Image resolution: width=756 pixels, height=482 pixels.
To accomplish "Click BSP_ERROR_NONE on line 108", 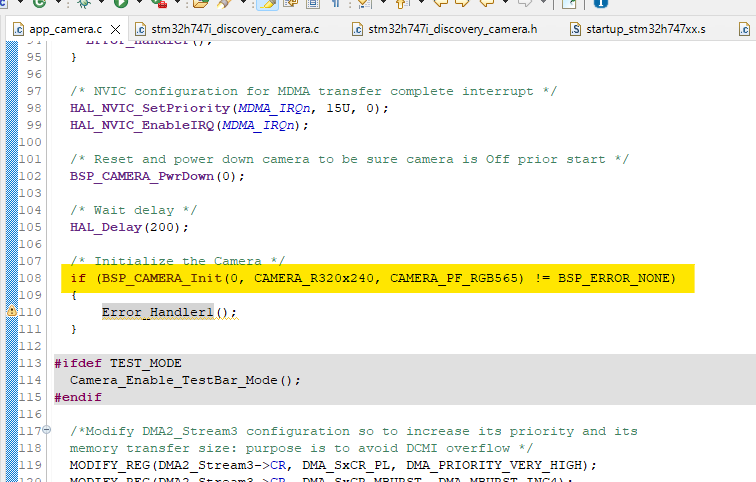I will click(614, 278).
